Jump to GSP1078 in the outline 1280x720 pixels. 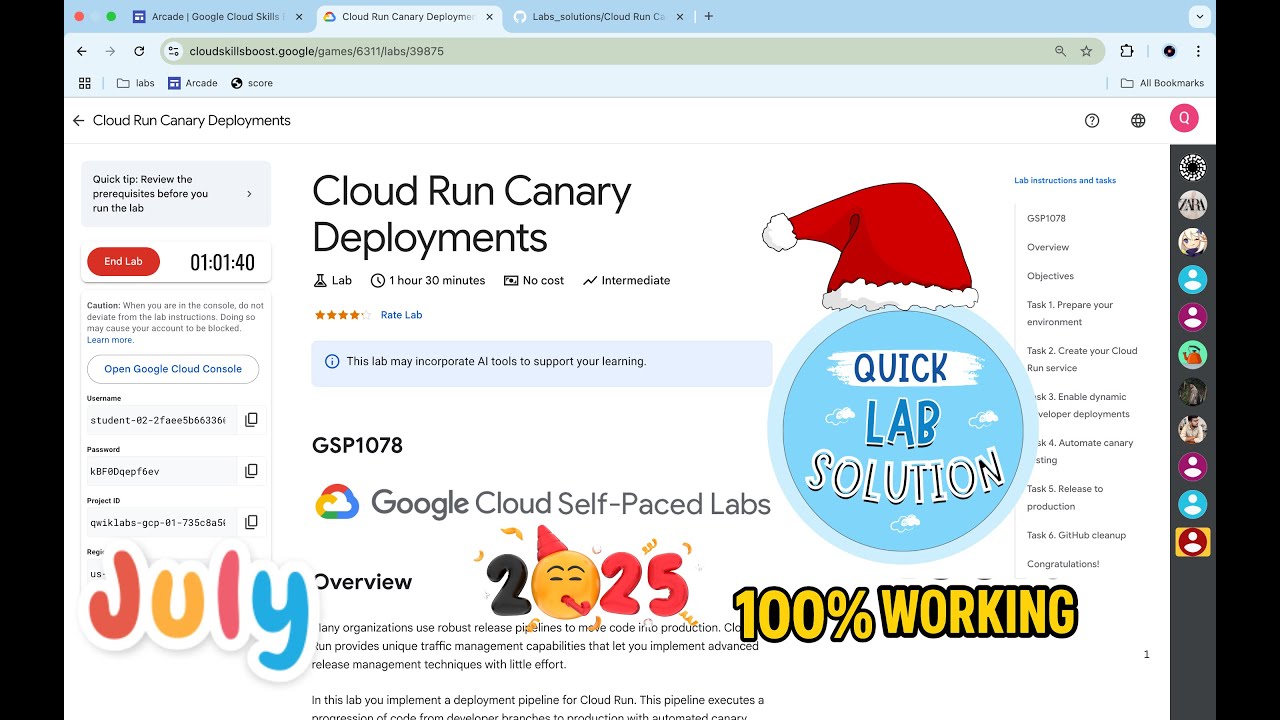pyautogui.click(x=1046, y=218)
